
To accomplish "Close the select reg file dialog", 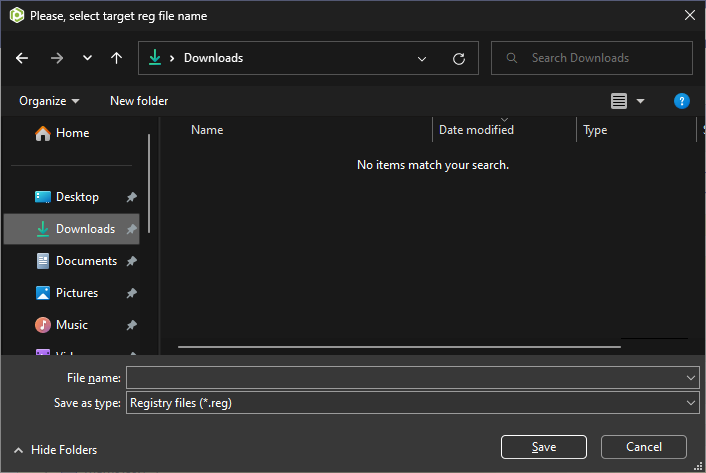I will (x=689, y=15).
